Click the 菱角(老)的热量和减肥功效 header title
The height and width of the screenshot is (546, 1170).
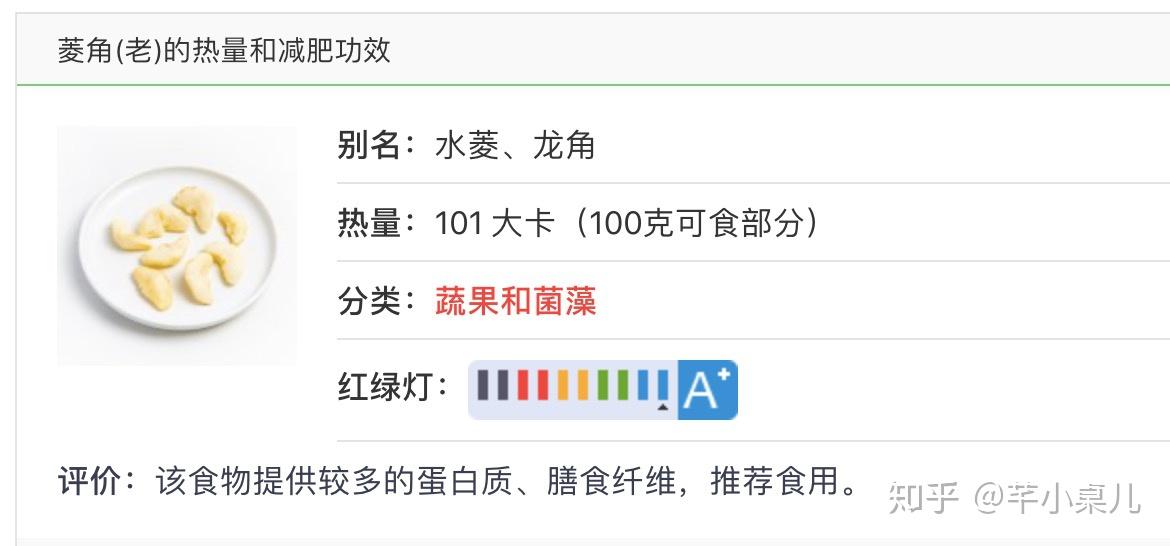pyautogui.click(x=224, y=51)
